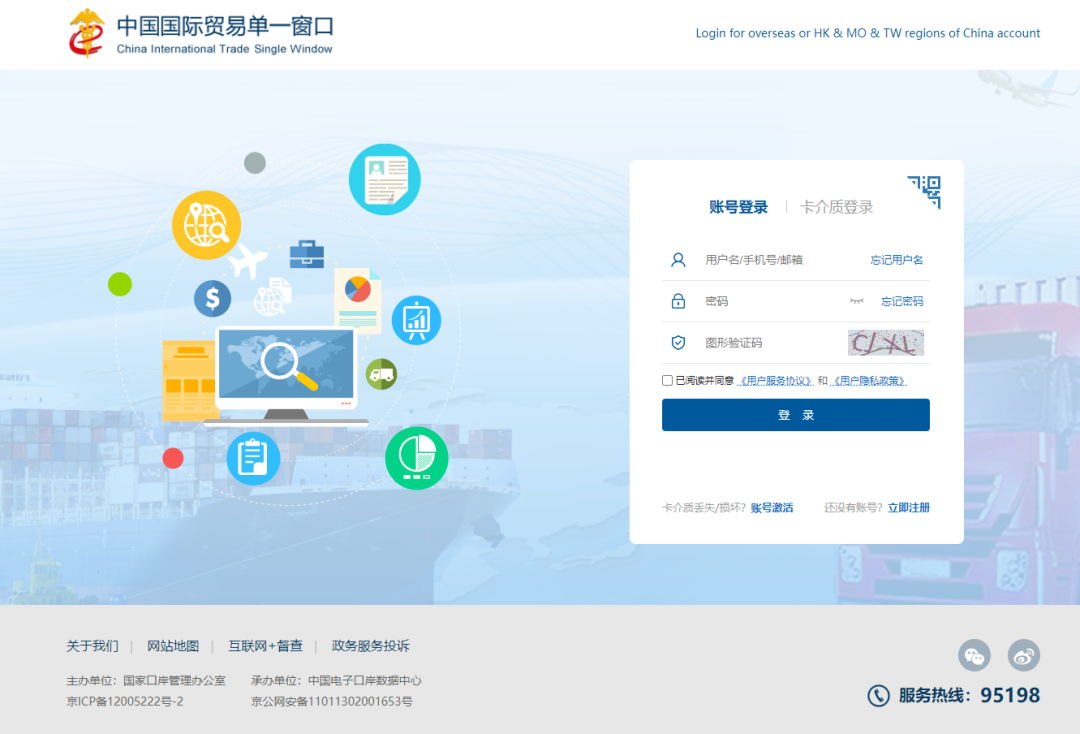Click the 忘记用户名 link

[x=896, y=260]
